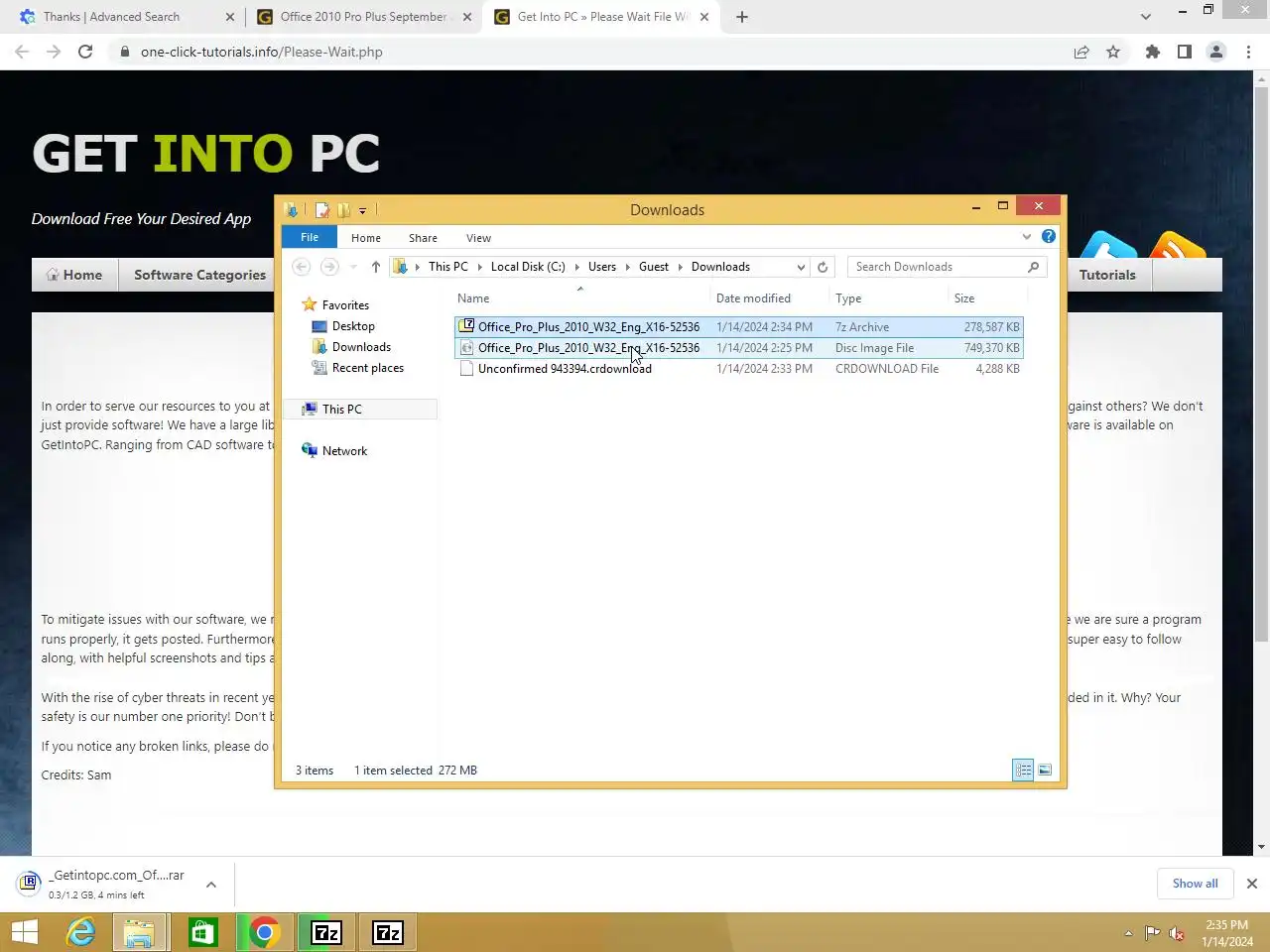
Task: Select Desktop in the Favorites list
Action: 353,326
